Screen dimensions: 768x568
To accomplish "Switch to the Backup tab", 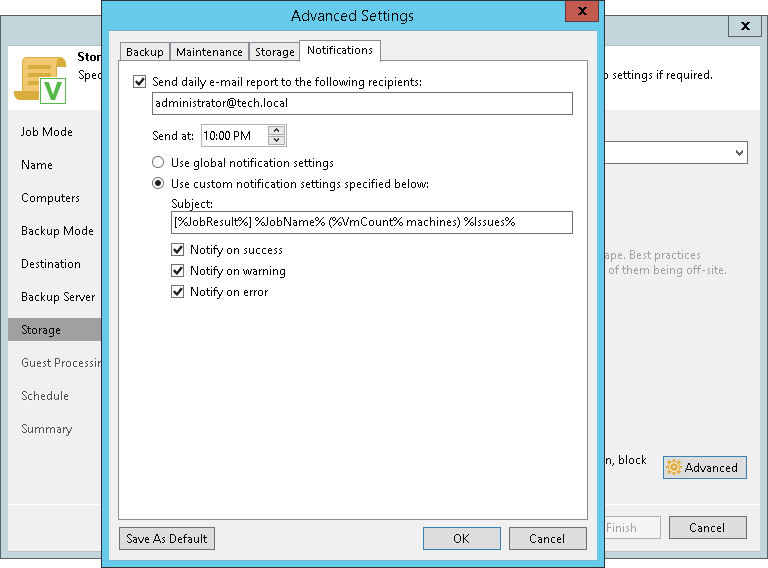I will 145,52.
